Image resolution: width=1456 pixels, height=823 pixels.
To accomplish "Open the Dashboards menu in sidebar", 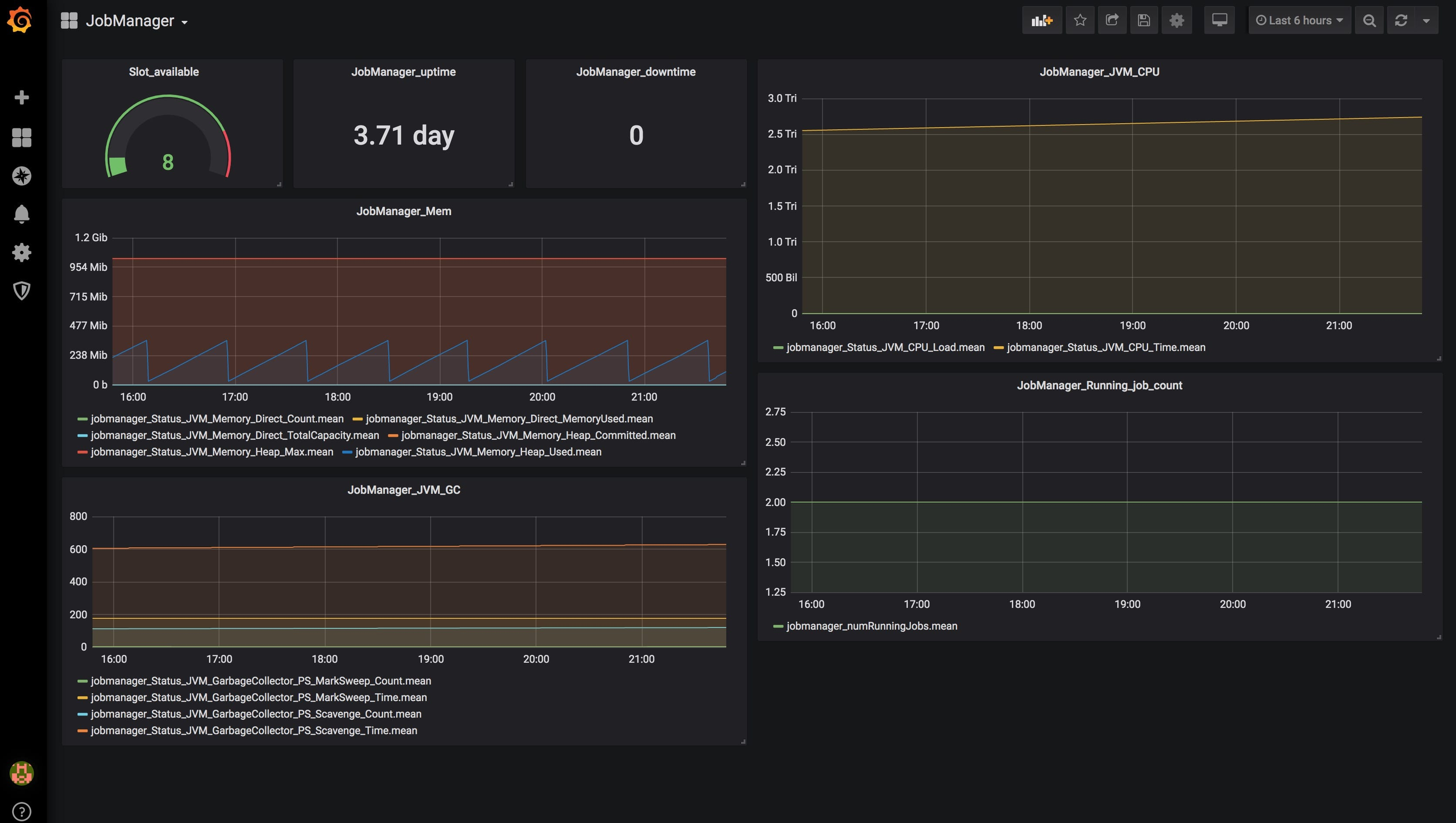I will pyautogui.click(x=22, y=137).
